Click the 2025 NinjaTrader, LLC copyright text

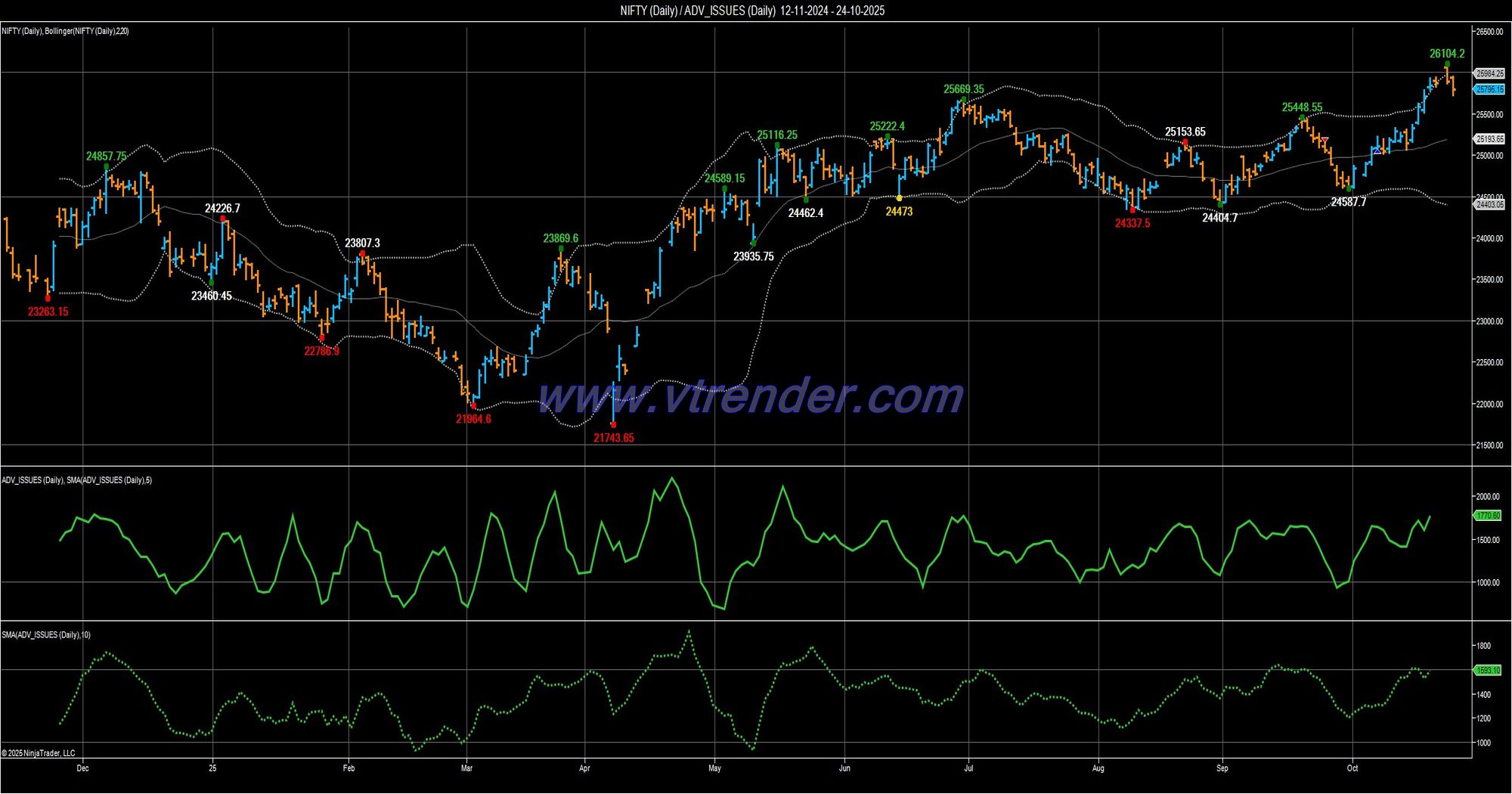click(39, 753)
